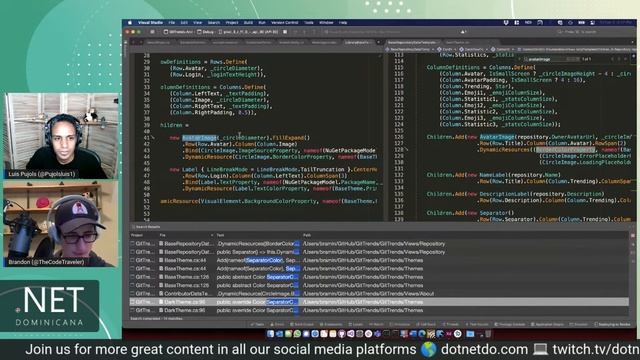The width and height of the screenshot is (640, 360).
Task: Select the 'public Separator() => this.Dynam' result
Action: (379, 252)
